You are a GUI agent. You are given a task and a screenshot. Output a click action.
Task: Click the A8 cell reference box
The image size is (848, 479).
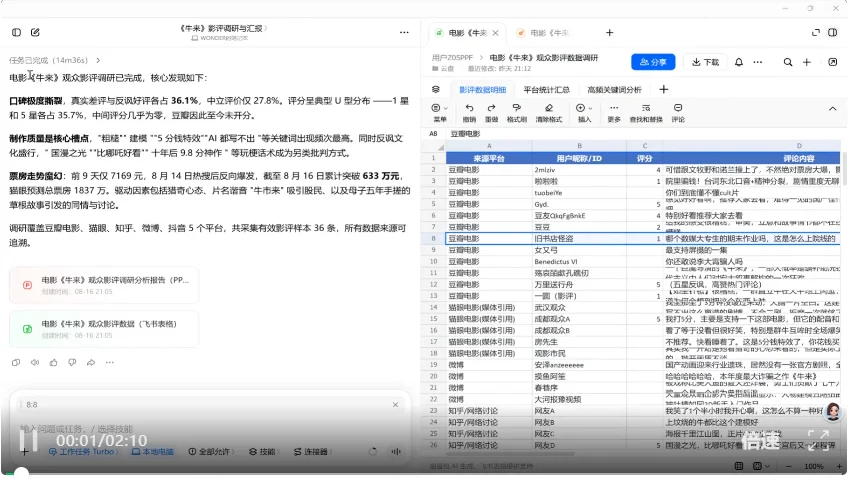point(434,134)
